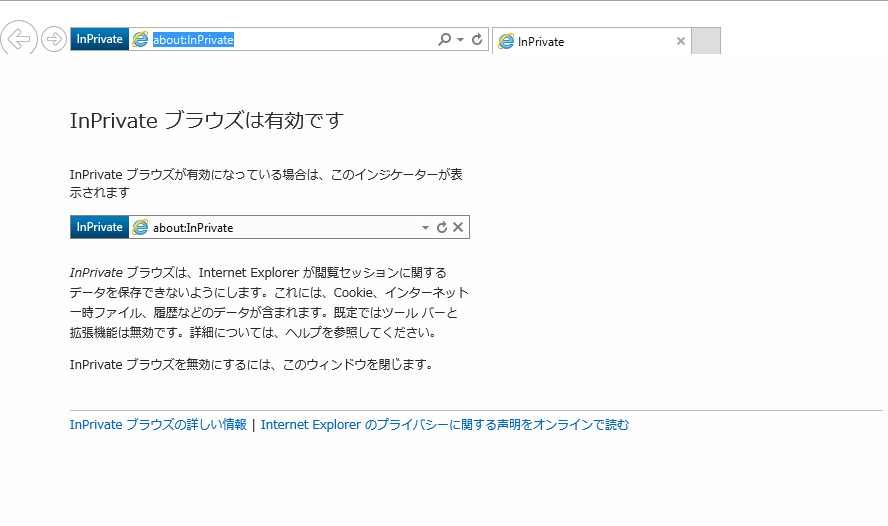Viewport: 888px width, 526px height.
Task: Click the Internet Explorer icon on the InPrivate tab
Action: pyautogui.click(x=507, y=41)
